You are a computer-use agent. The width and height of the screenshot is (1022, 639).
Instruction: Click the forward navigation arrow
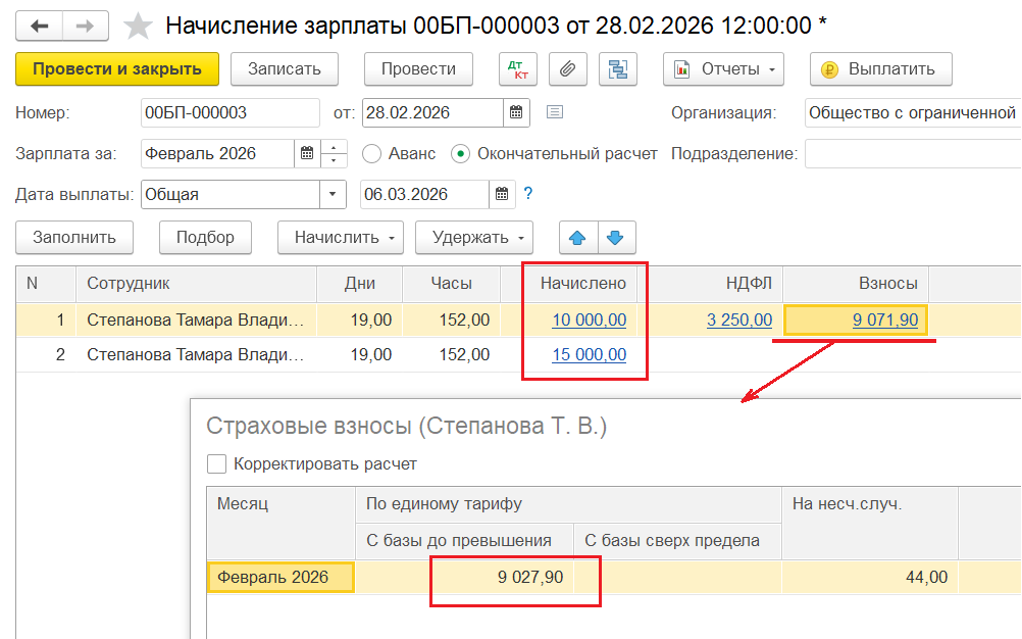[x=87, y=25]
